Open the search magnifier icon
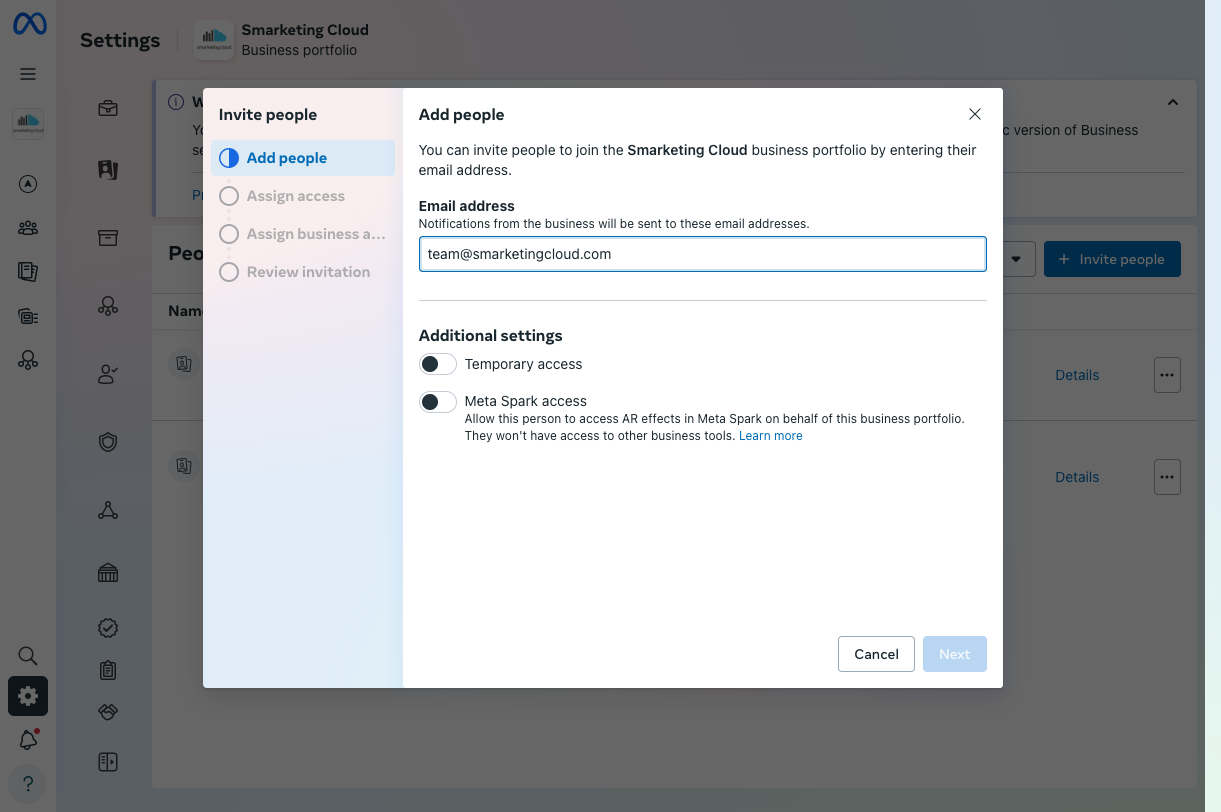 coord(28,656)
